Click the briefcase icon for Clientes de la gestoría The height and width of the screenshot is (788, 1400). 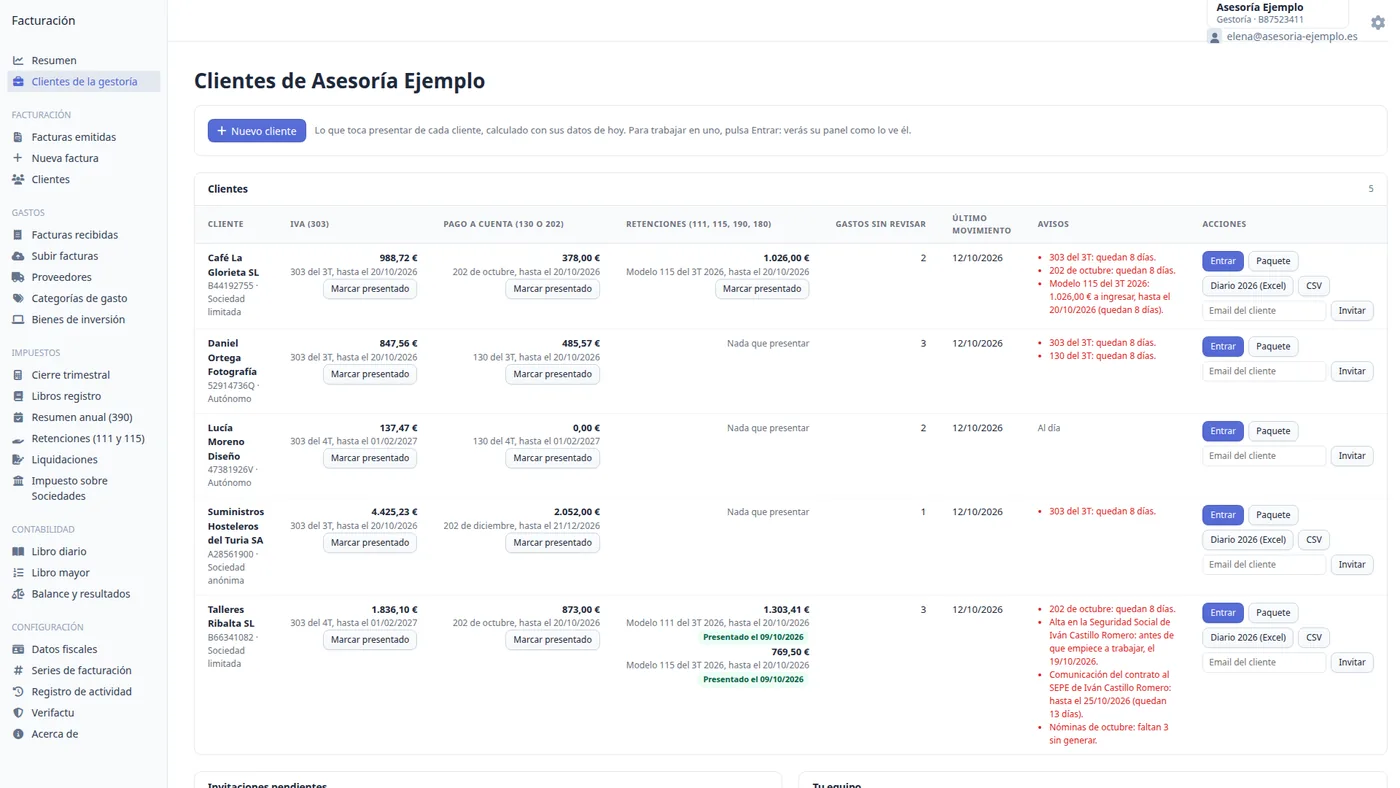[18, 82]
